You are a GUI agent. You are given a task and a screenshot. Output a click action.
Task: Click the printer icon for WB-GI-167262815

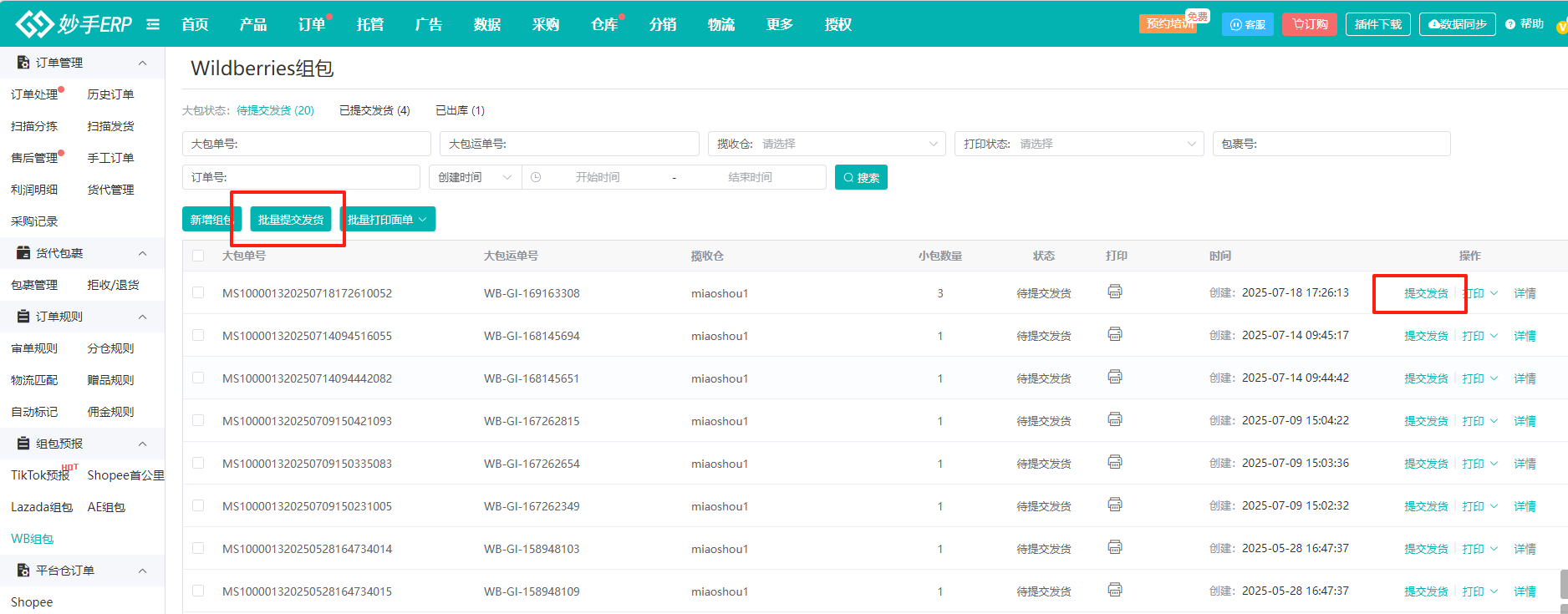click(x=1114, y=419)
